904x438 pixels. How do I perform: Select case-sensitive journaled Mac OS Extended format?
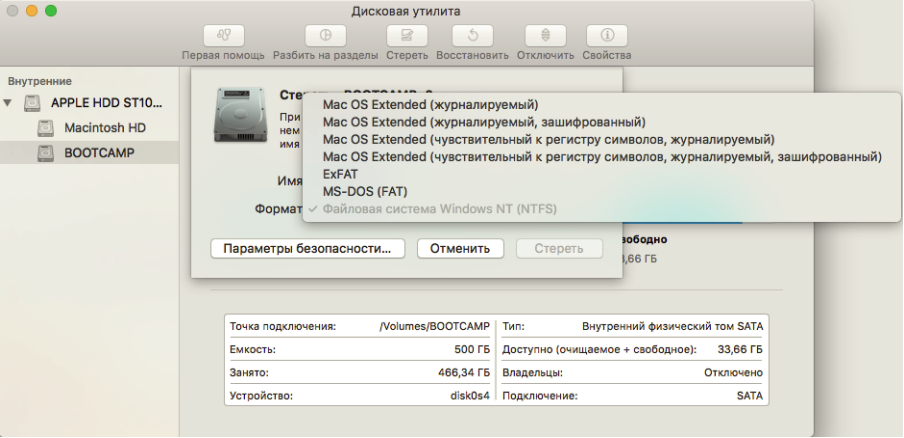click(548, 139)
